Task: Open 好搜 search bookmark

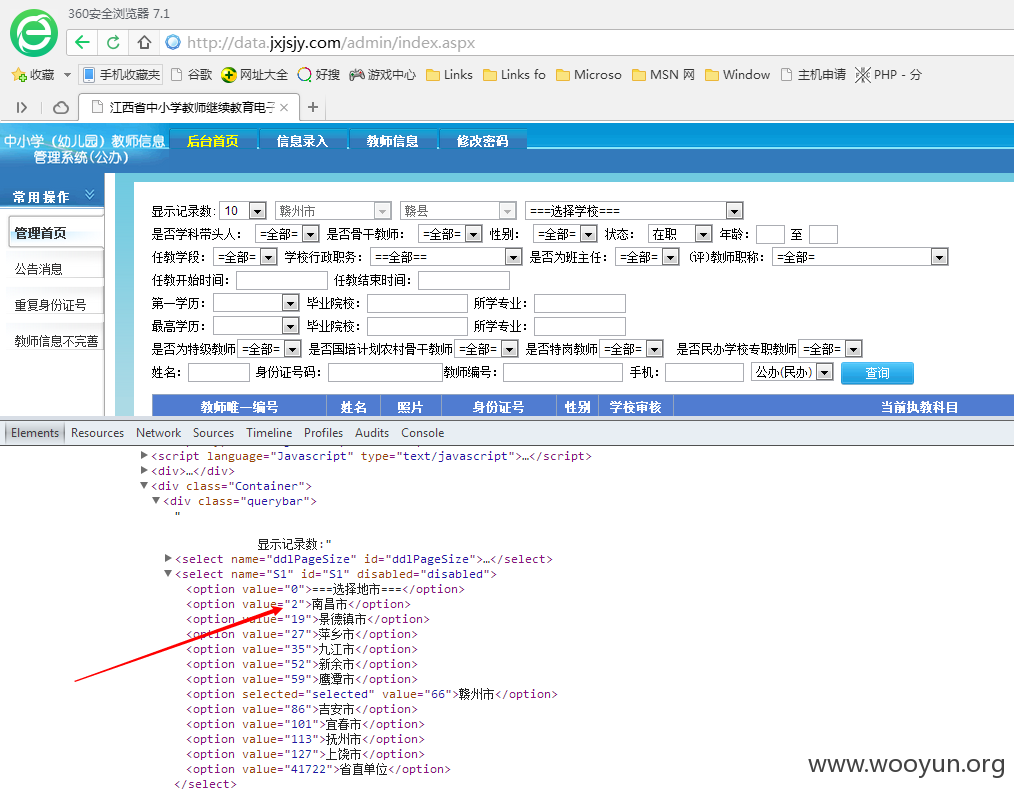Action: [319, 74]
